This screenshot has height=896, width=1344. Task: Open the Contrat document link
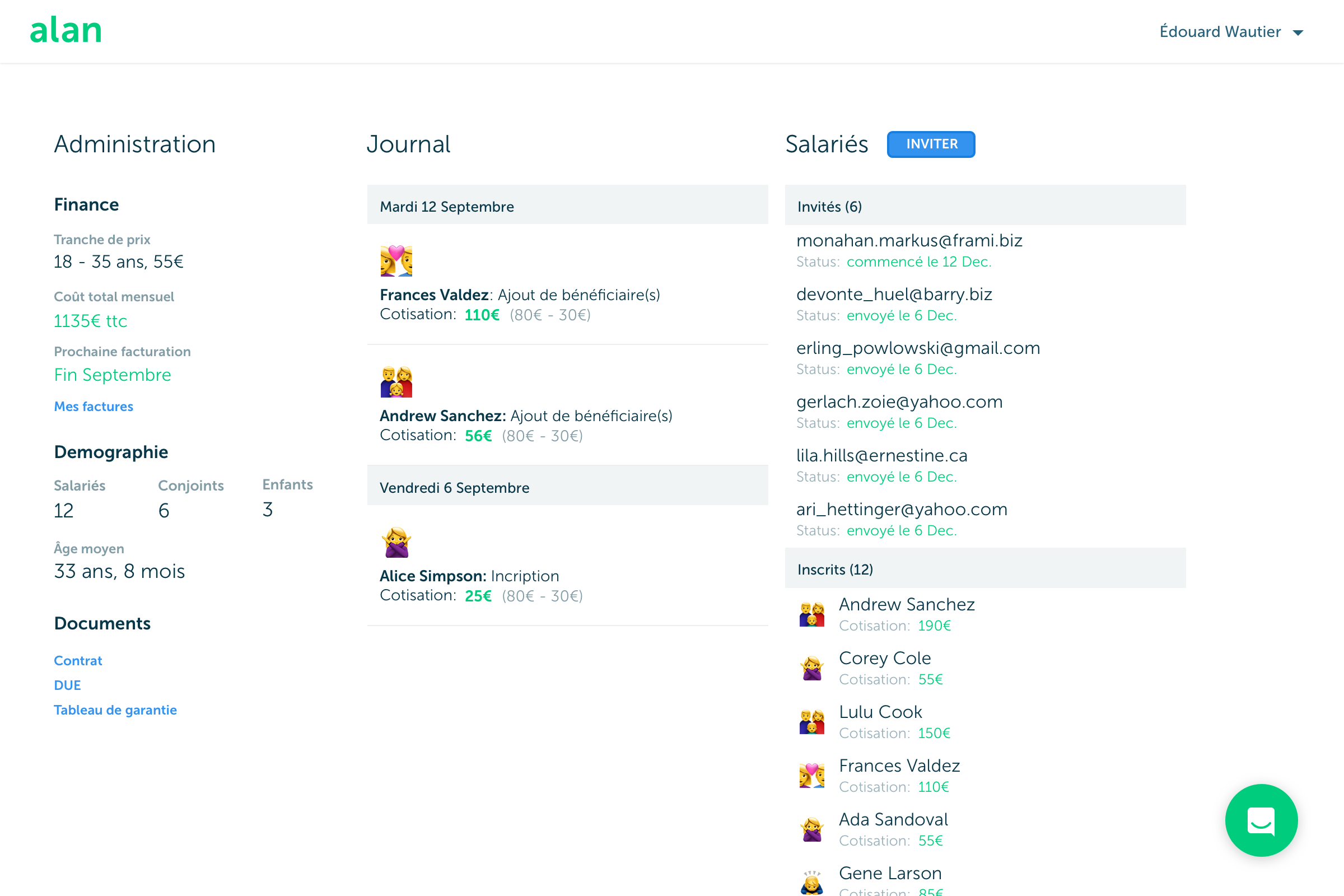click(x=78, y=661)
